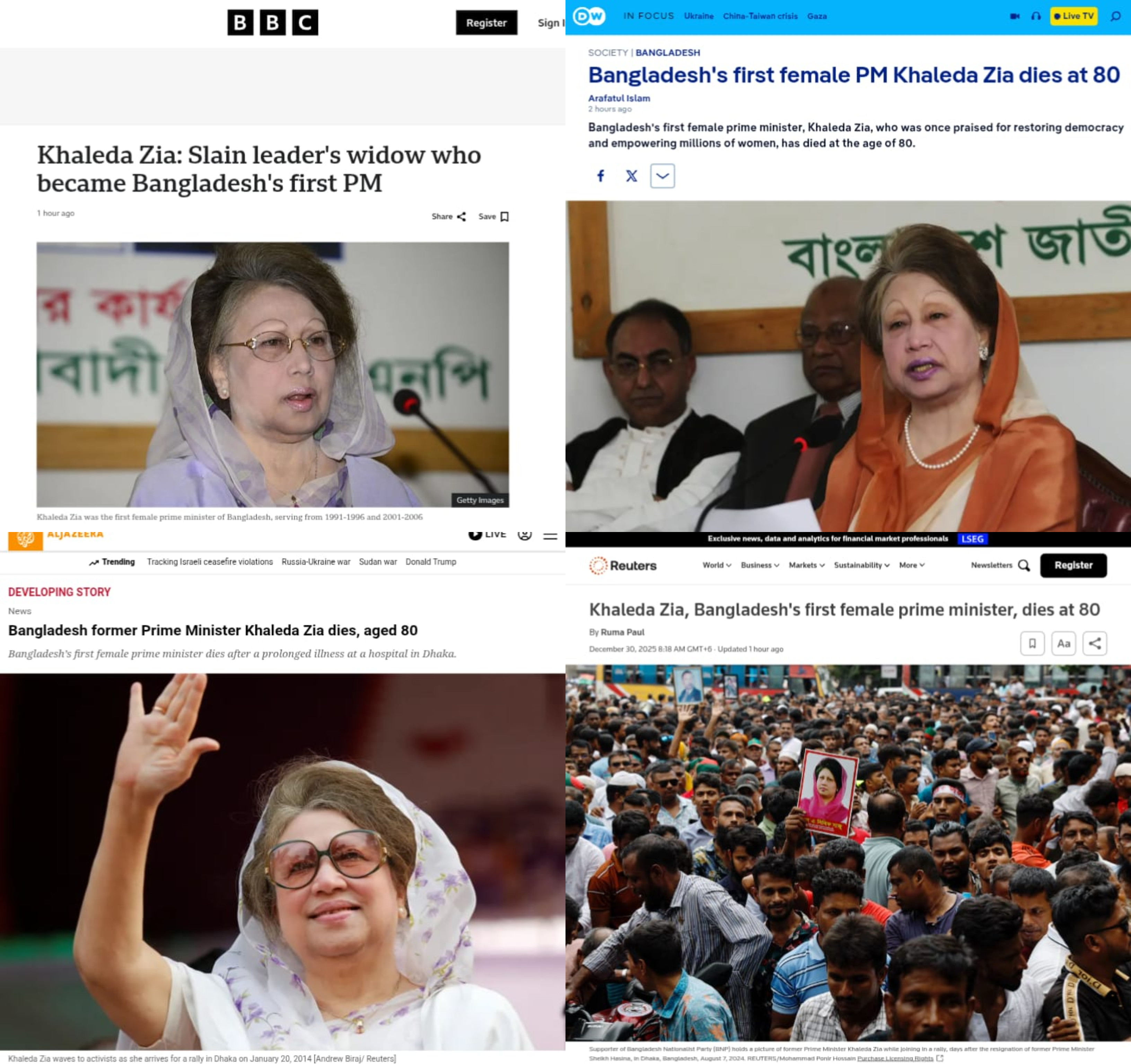
Task: Open Reuters text size Aa button
Action: pos(1063,643)
